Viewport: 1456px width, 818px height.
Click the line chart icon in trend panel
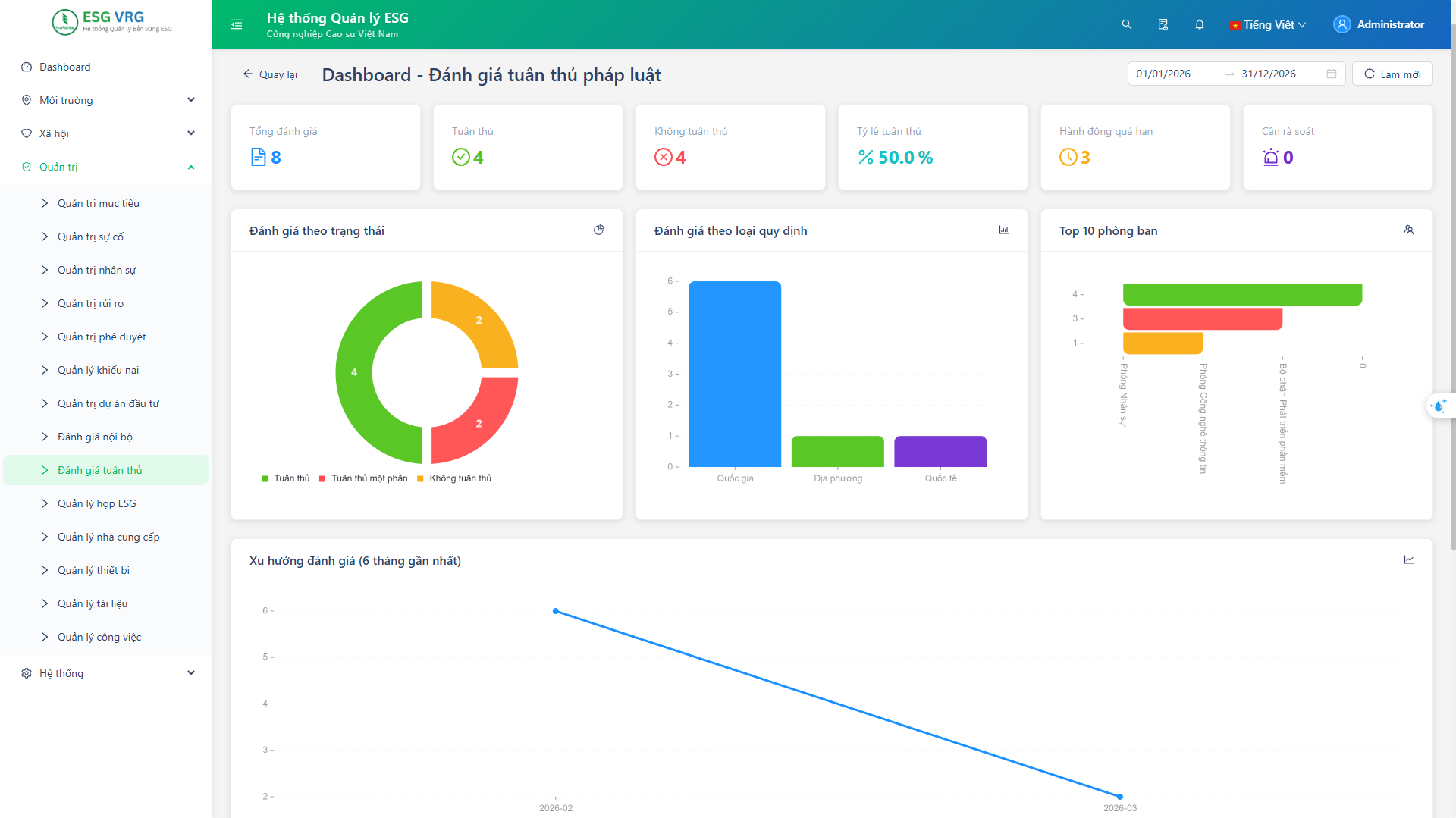click(1409, 559)
